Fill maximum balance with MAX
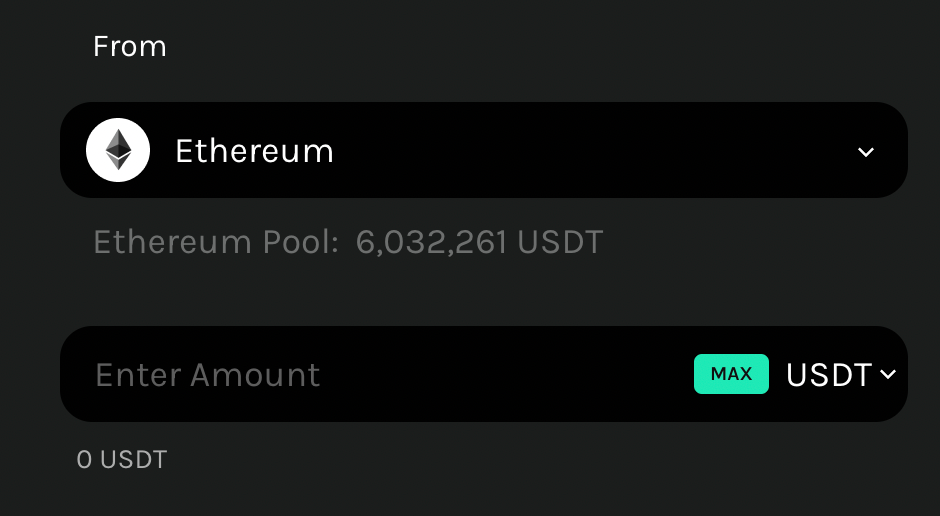The image size is (940, 516). (731, 374)
